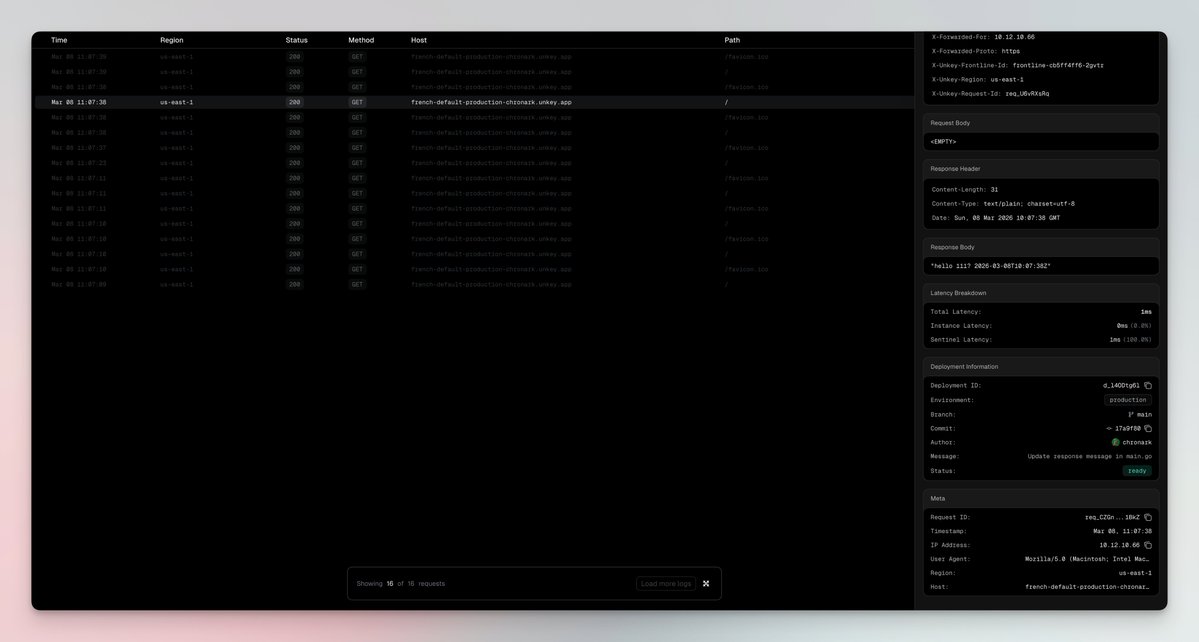
Task: Click the Status column header
Action: 297,41
